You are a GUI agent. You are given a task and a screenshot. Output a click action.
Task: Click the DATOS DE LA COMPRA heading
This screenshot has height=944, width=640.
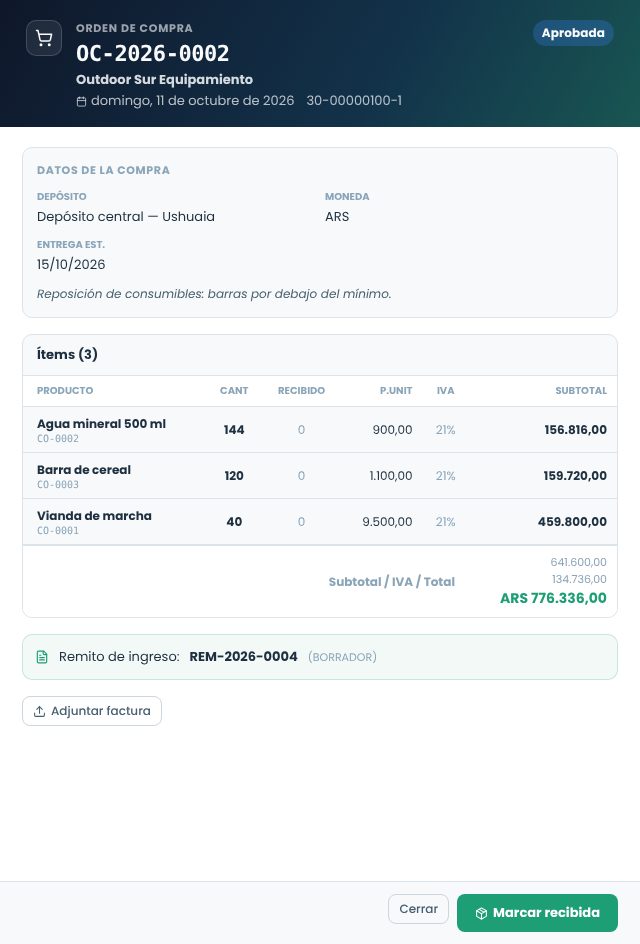pyautogui.click(x=103, y=170)
